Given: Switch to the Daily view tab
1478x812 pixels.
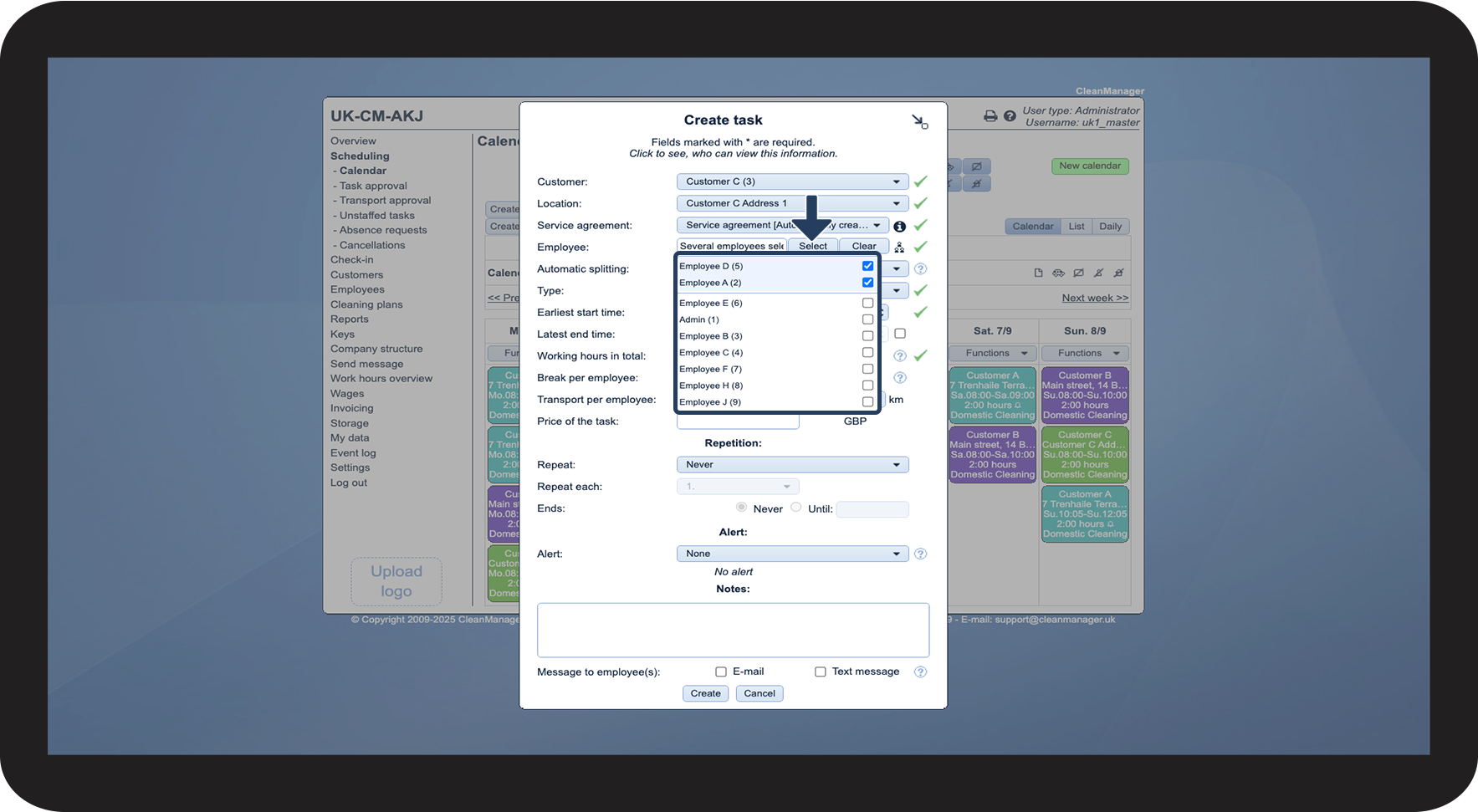Looking at the screenshot, I should pyautogui.click(x=1111, y=227).
